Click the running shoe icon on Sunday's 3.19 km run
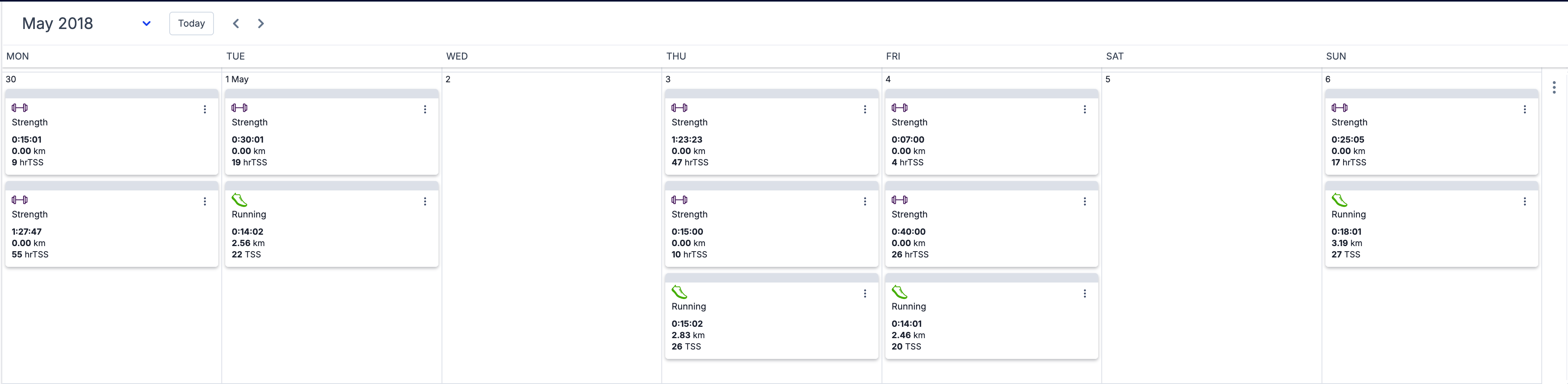Image resolution: width=1568 pixels, height=384 pixels. pyautogui.click(x=1339, y=199)
